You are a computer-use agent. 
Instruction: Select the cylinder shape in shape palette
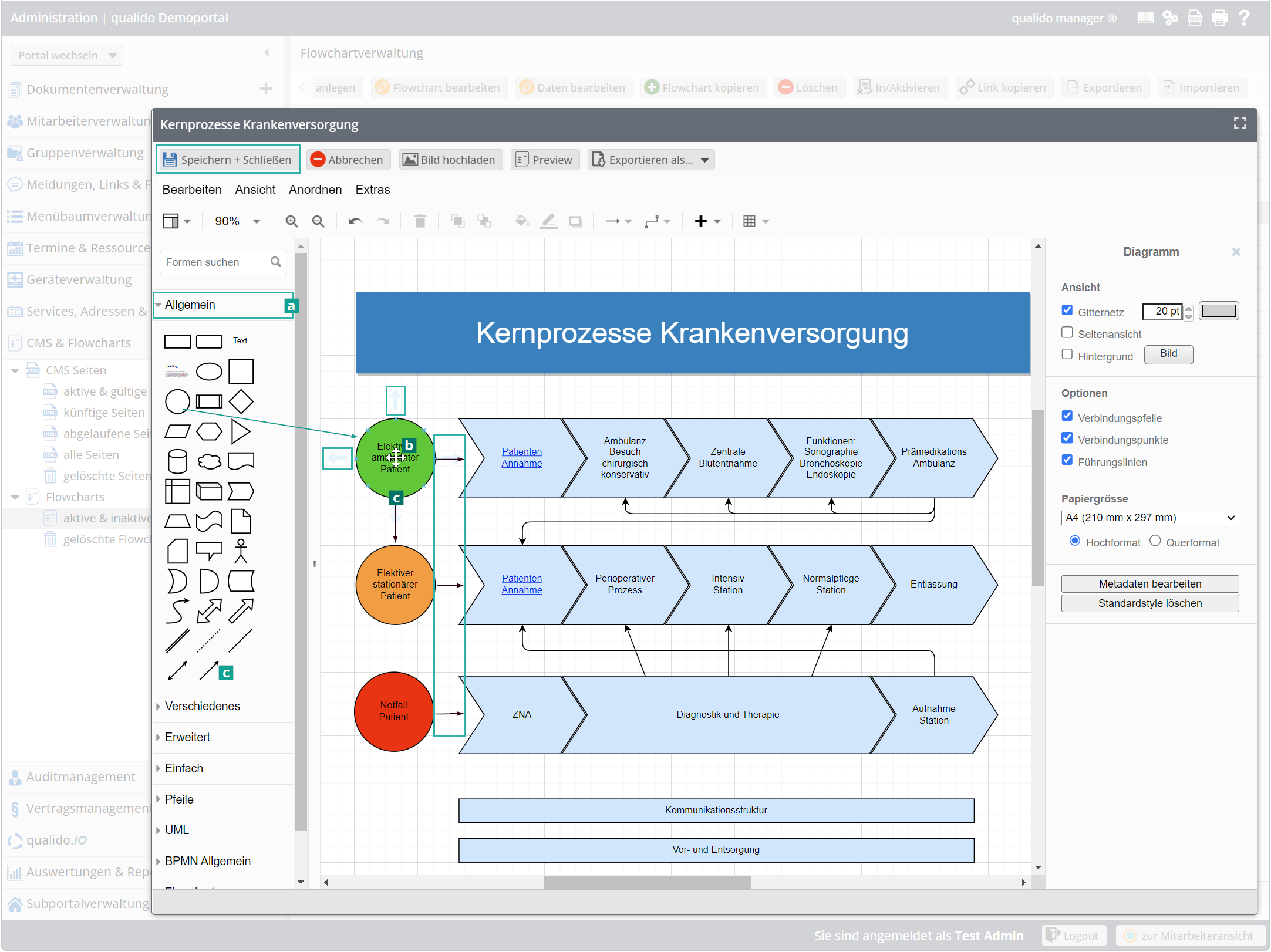point(177,462)
